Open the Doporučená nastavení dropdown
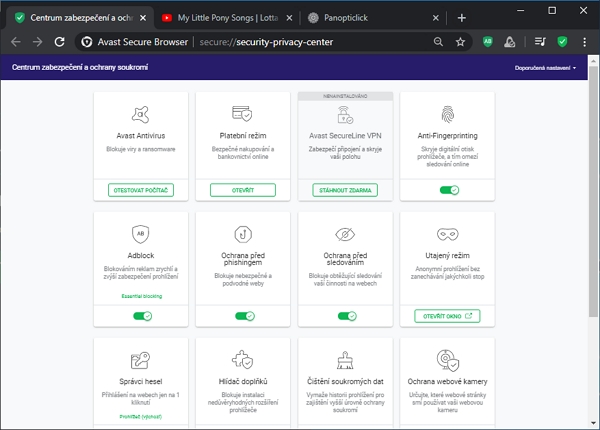Image resolution: width=600 pixels, height=430 pixels. [x=545, y=68]
